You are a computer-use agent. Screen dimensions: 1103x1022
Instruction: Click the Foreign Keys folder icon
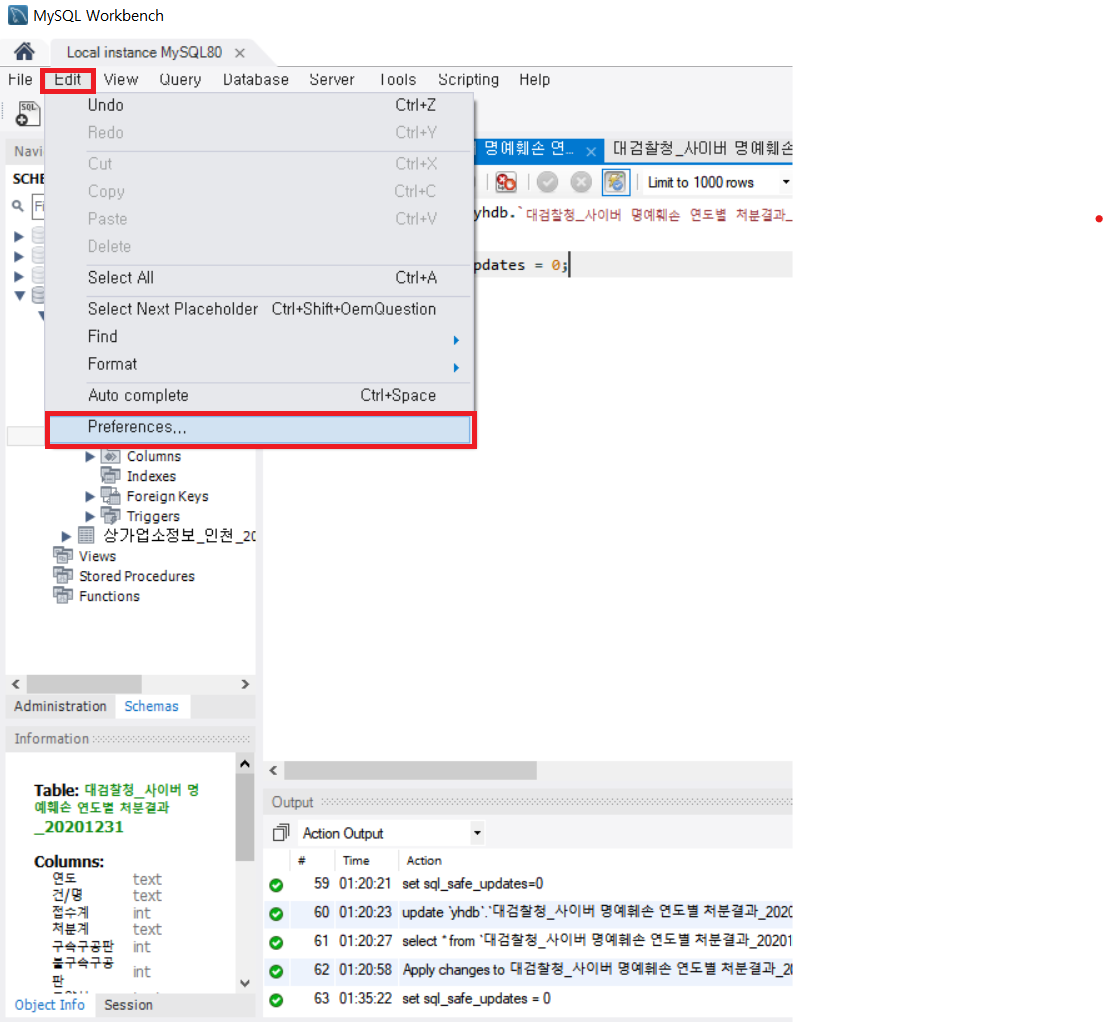point(110,495)
